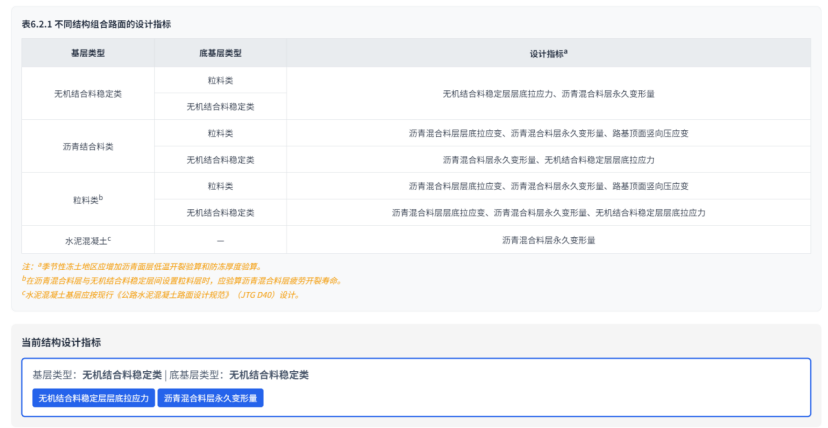Select the 水泥混凝土 base type cell
The image size is (828, 428).
88,240
